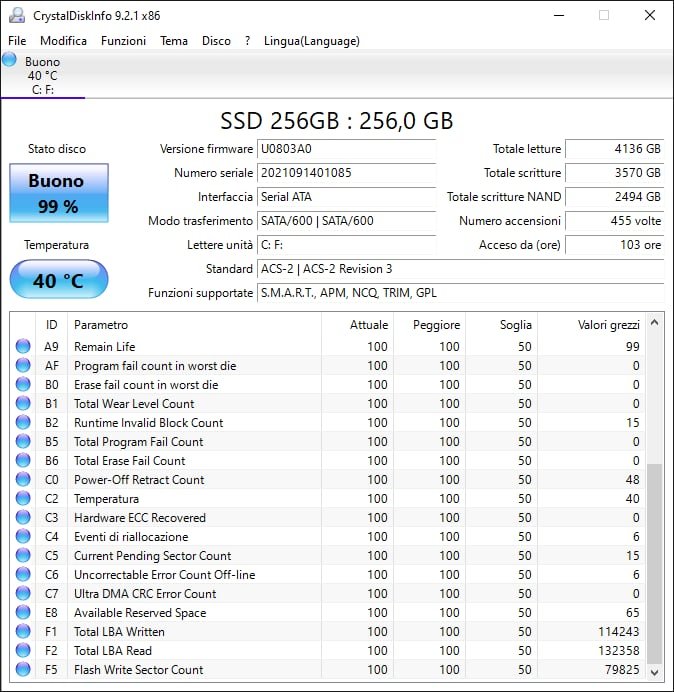Click the status orb for Power-Off Retract Count
This screenshot has width=674, height=692.
[x=23, y=479]
